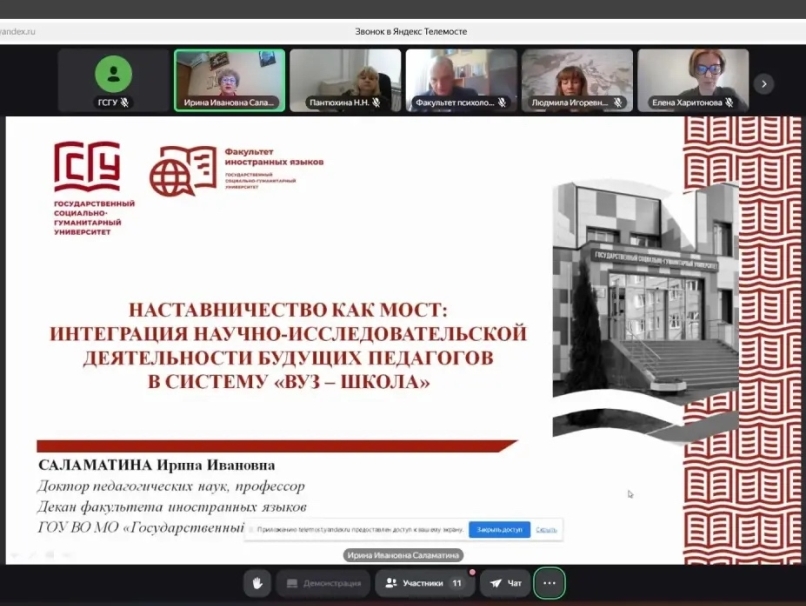Select Ирина Ивановна Саламатина video thumbnail
This screenshot has height=606, width=806.
(229, 78)
